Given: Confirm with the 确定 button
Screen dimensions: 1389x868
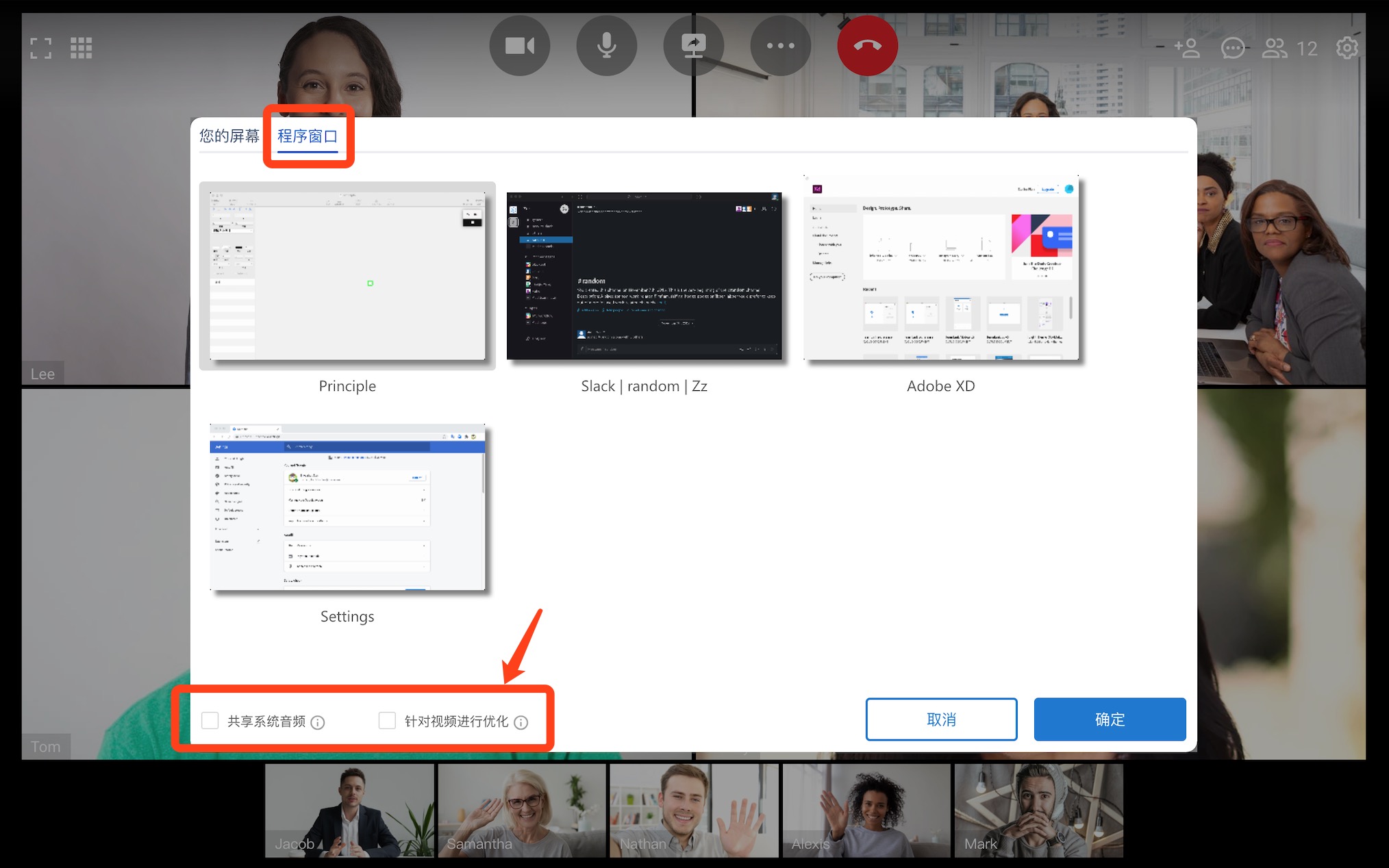Looking at the screenshot, I should 1109,719.
